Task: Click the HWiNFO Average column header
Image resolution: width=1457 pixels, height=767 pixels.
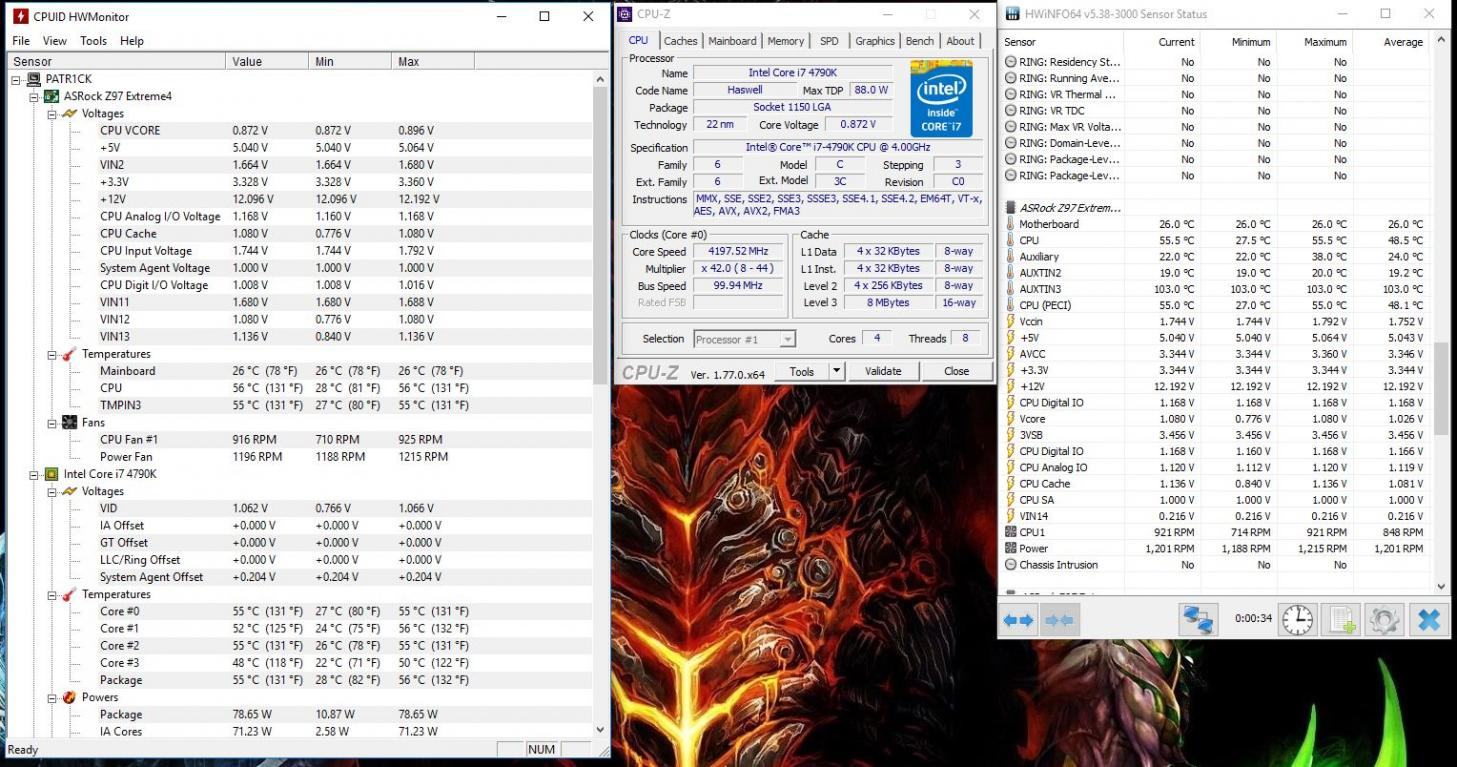Action: pos(1390,42)
